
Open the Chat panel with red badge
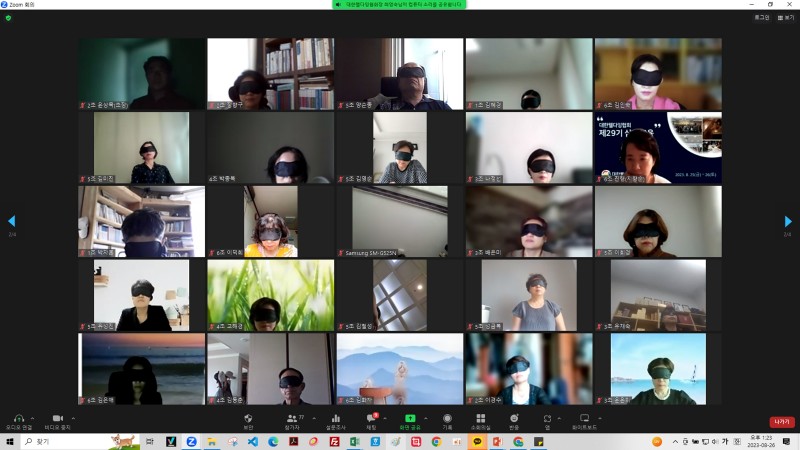tap(371, 420)
